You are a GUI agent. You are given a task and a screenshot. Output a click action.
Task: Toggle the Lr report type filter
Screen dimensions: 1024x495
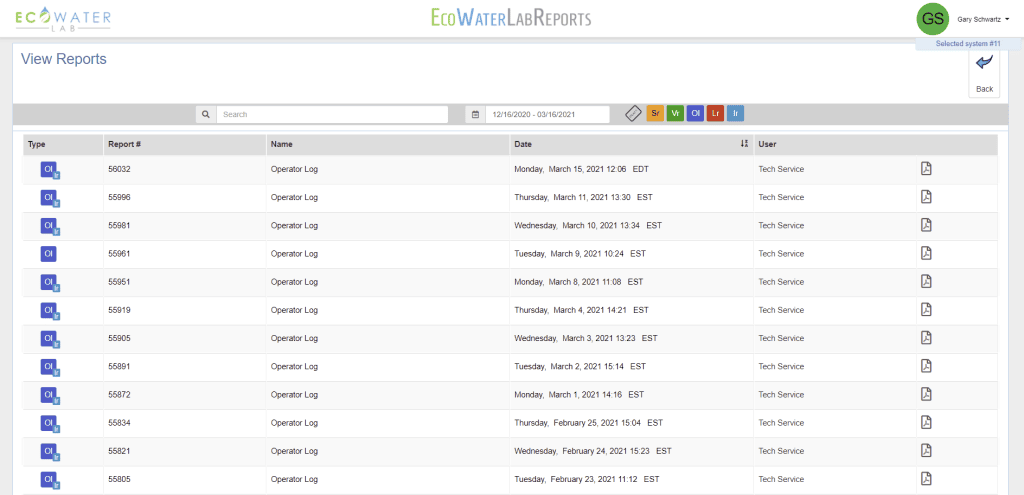click(x=716, y=114)
